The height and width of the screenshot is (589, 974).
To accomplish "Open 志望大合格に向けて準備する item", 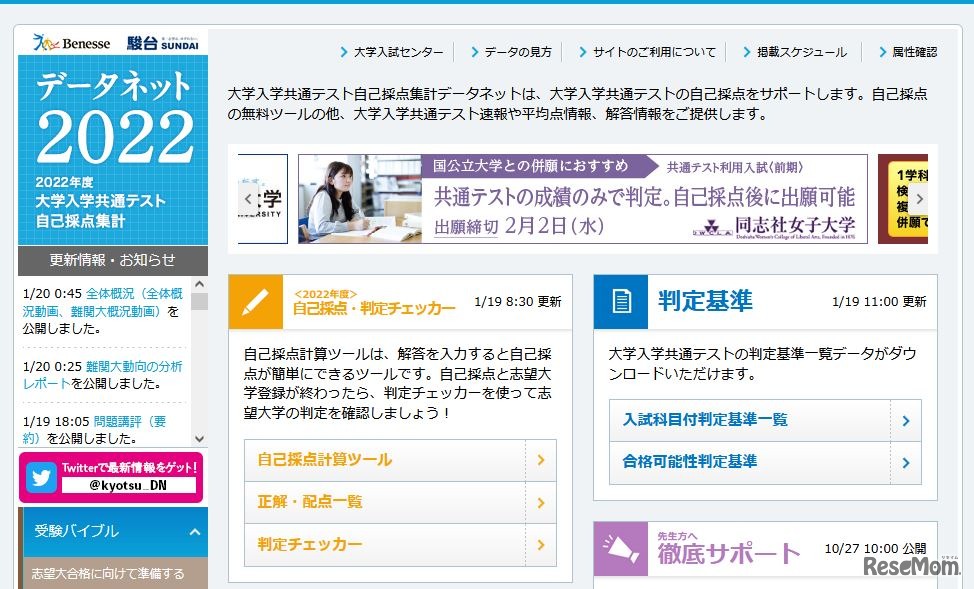I will [x=108, y=573].
